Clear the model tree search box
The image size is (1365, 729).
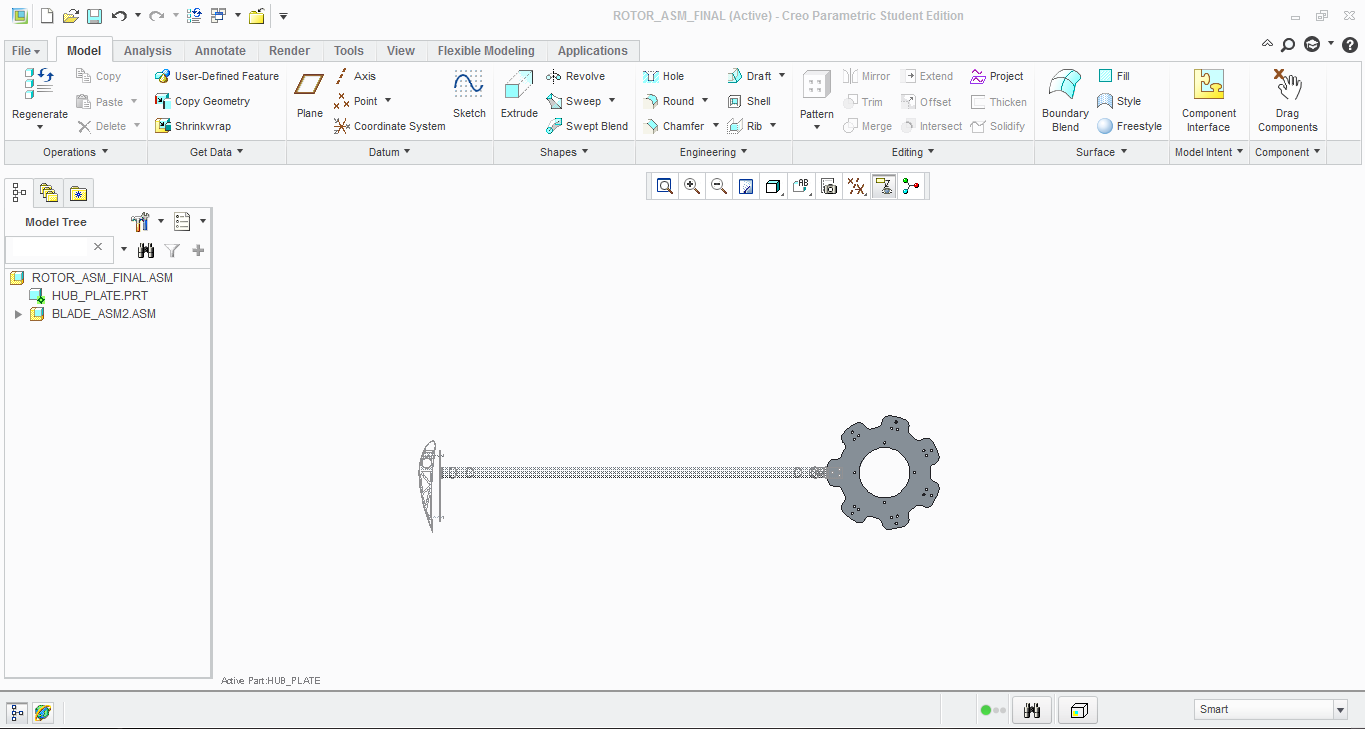click(98, 247)
